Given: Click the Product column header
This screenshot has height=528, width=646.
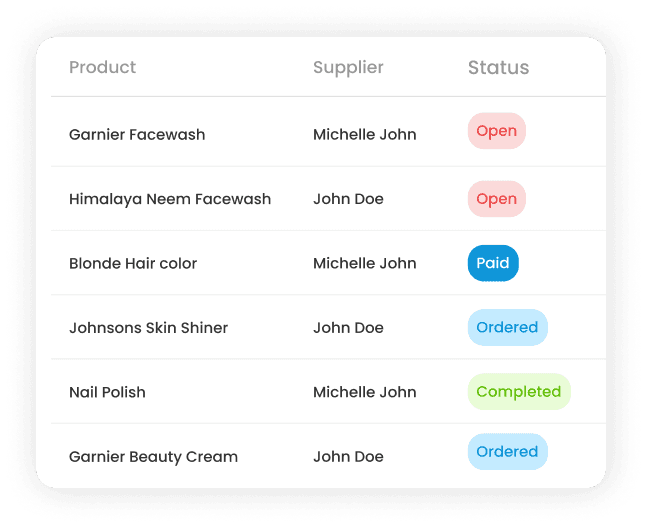Looking at the screenshot, I should [102, 67].
